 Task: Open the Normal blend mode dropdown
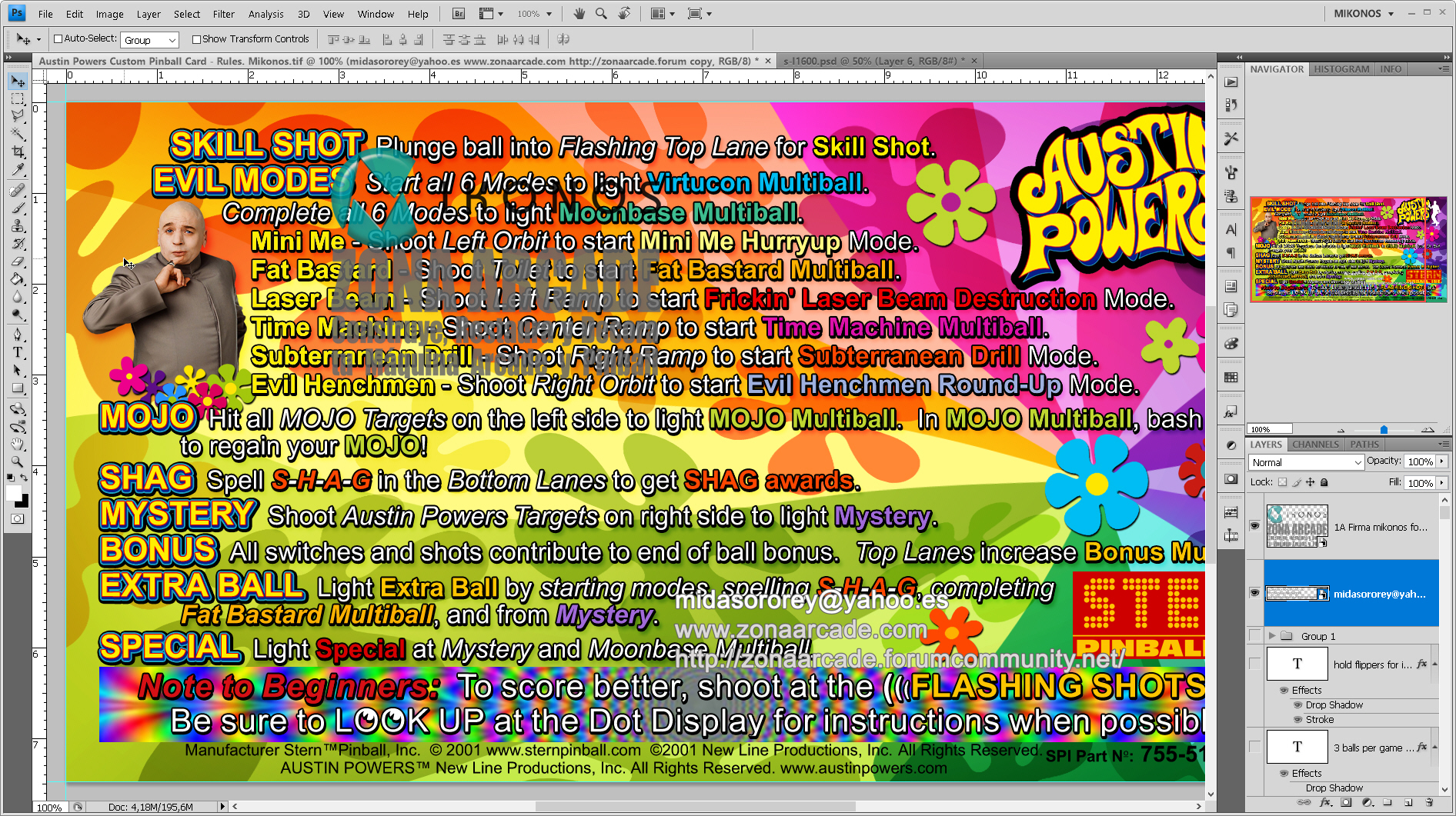1306,462
